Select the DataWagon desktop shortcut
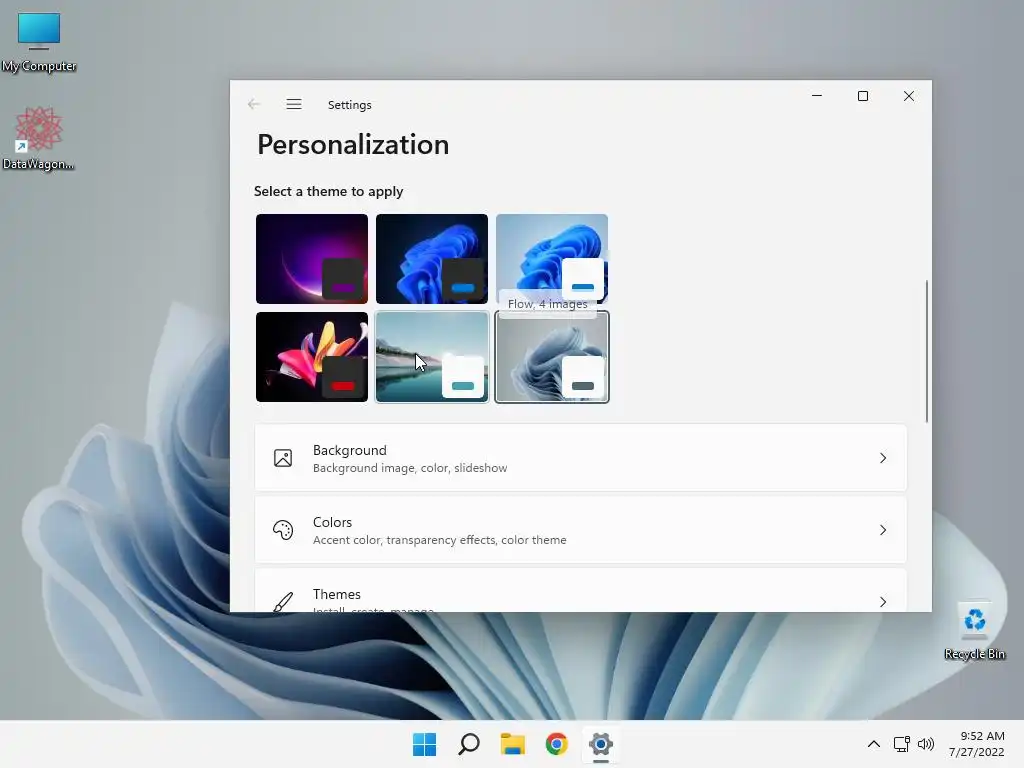Screen dimensions: 1024x768 click(x=39, y=139)
